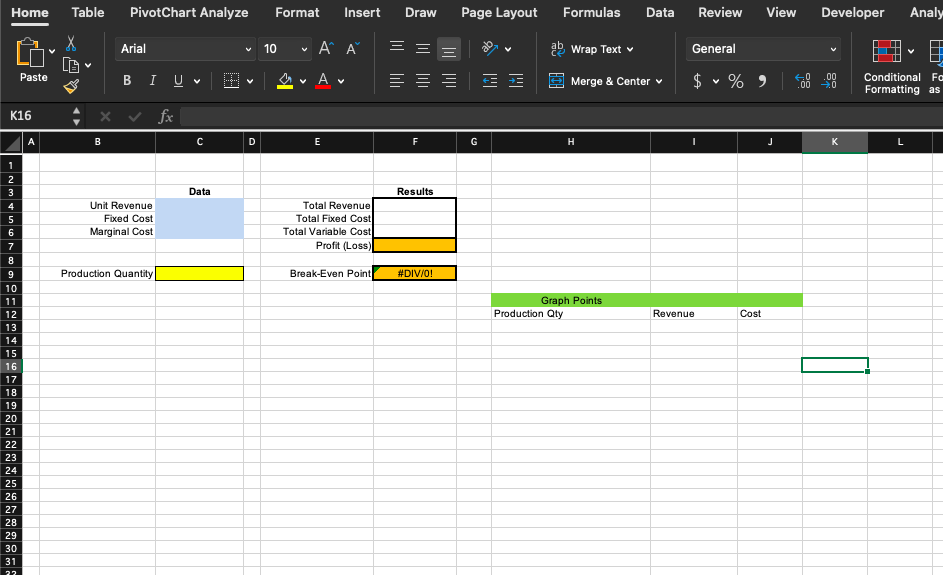Viewport: 943px width, 575px height.
Task: Switch to the Table tab
Action: click(88, 13)
